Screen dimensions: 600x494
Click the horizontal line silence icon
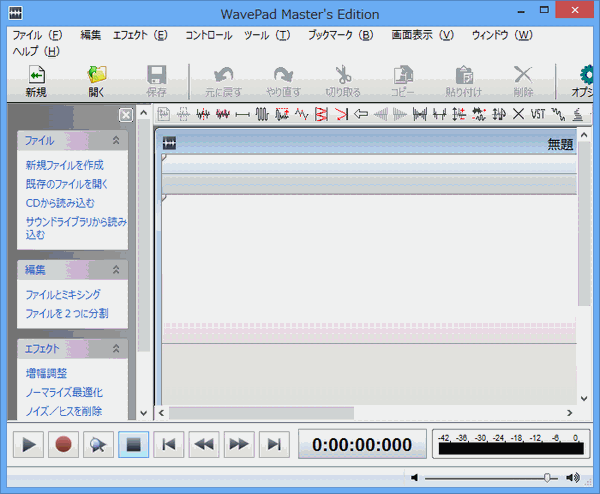(x=243, y=114)
